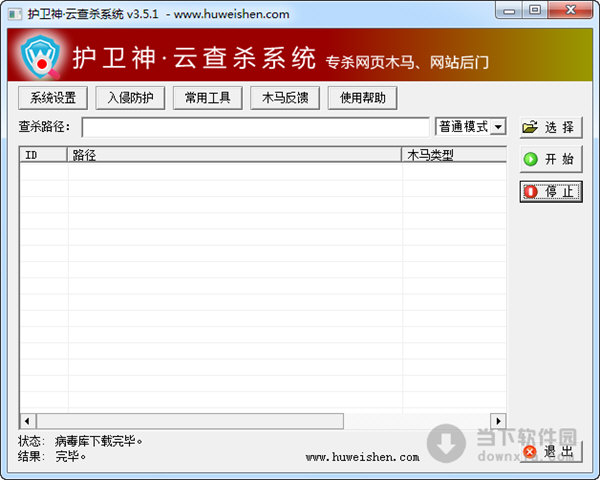The width and height of the screenshot is (600, 480).
Task: Click status text 病毒库下载完毕
Action: point(99,441)
